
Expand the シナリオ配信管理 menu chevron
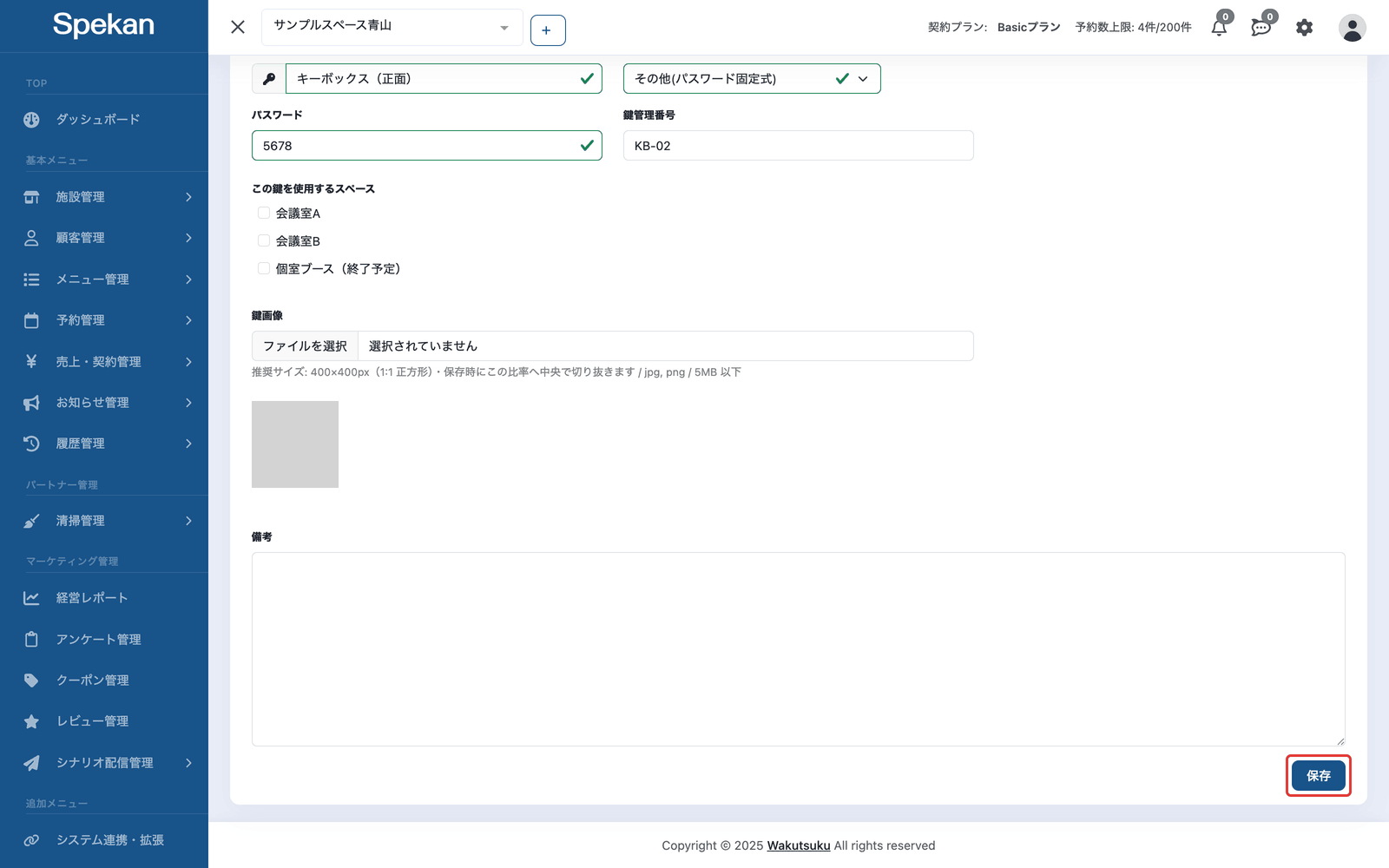tap(188, 763)
